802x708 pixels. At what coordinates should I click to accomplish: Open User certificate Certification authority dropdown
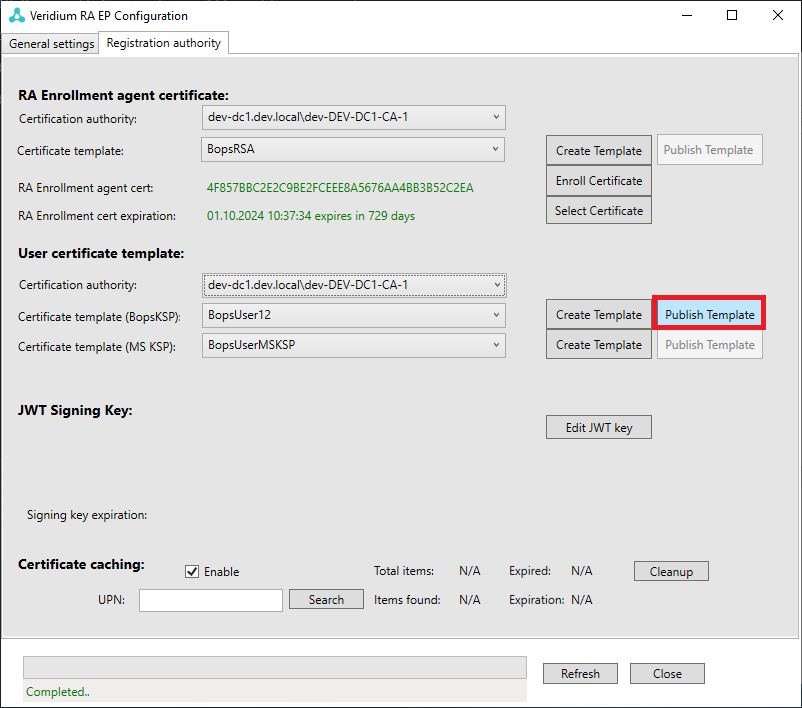tap(353, 285)
